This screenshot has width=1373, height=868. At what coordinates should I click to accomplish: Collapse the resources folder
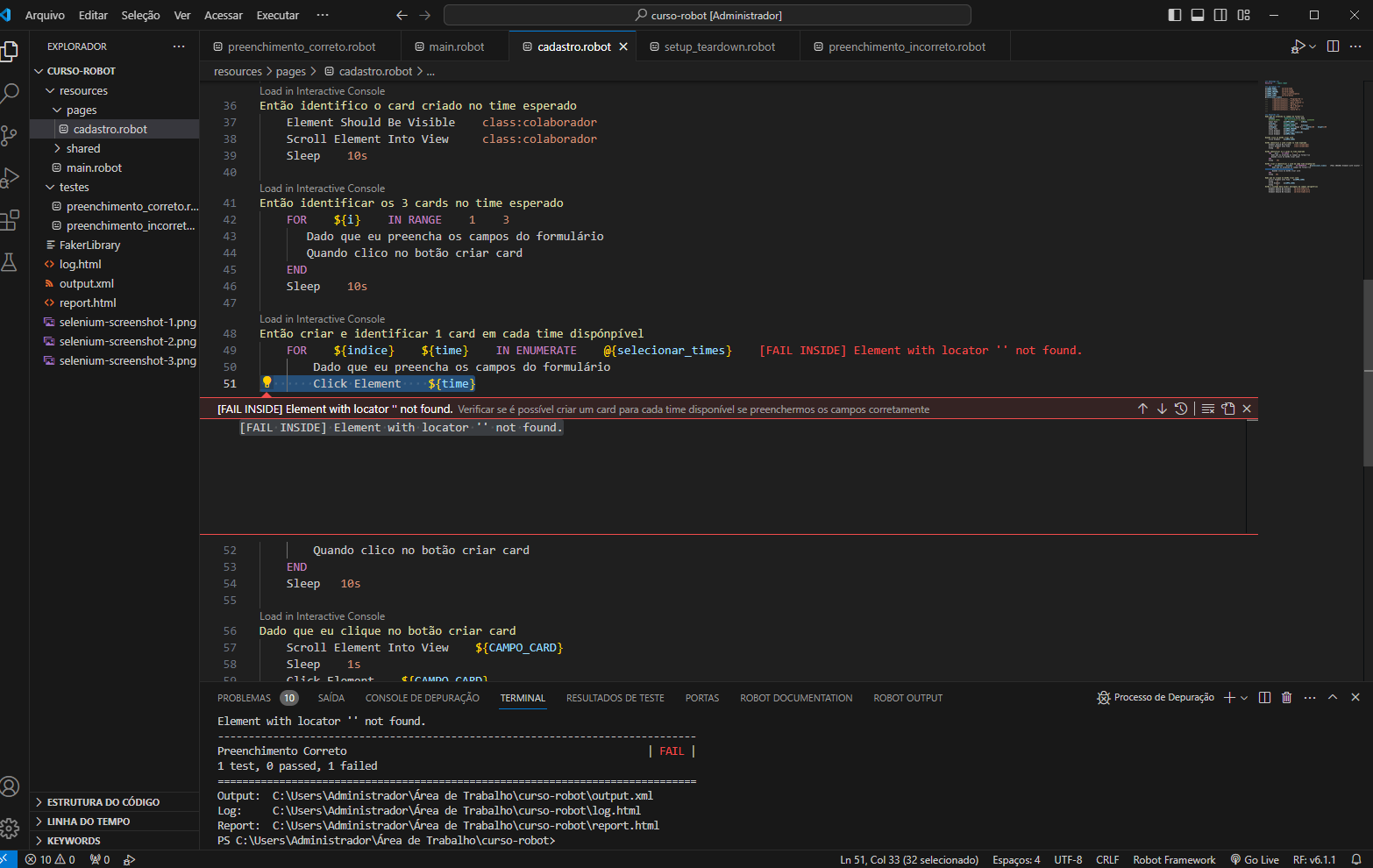click(114, 90)
